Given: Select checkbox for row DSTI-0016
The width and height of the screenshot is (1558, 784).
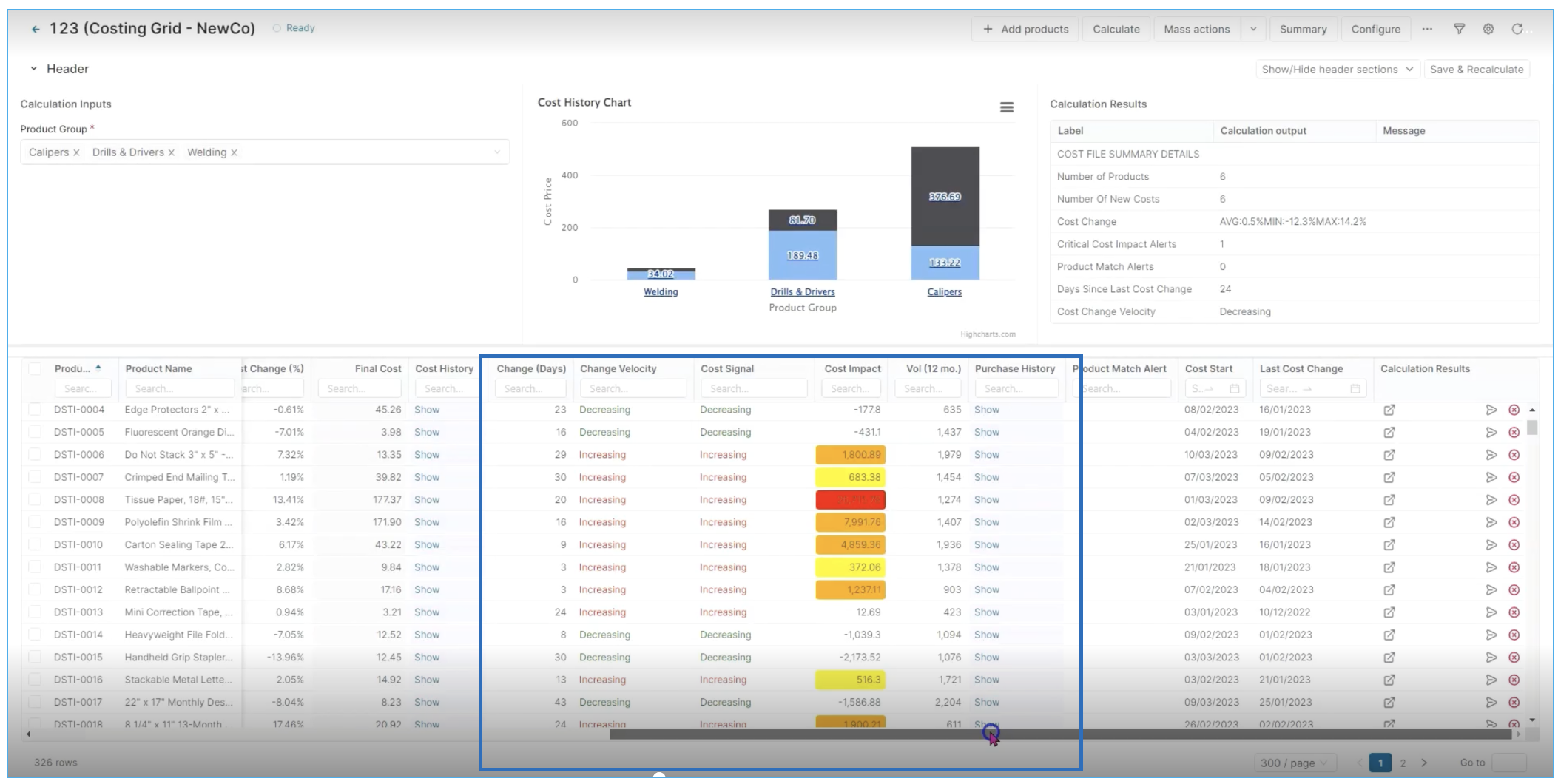Looking at the screenshot, I should pos(35,680).
